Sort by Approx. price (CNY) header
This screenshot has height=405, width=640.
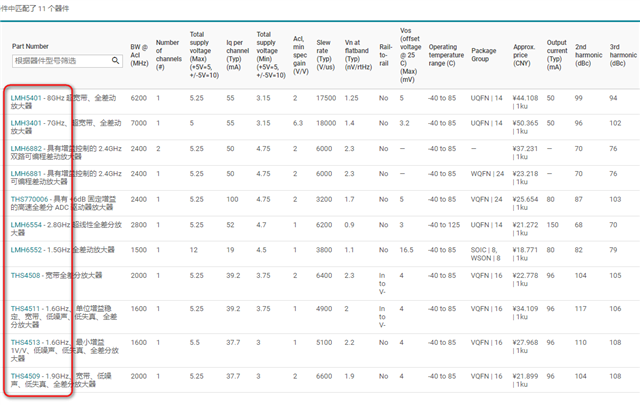[x=524, y=55]
